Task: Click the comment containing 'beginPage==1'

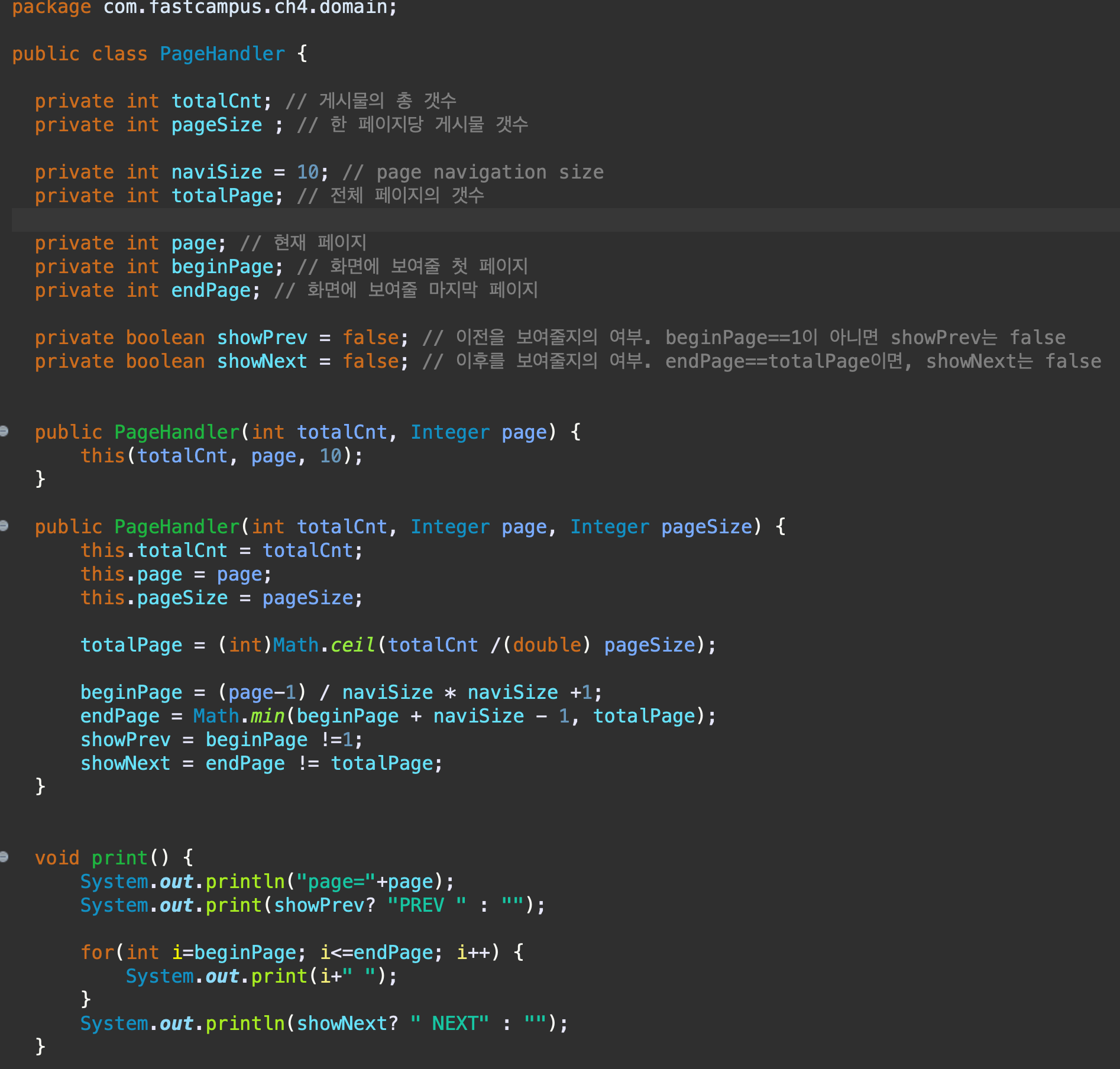Action: [x=744, y=338]
